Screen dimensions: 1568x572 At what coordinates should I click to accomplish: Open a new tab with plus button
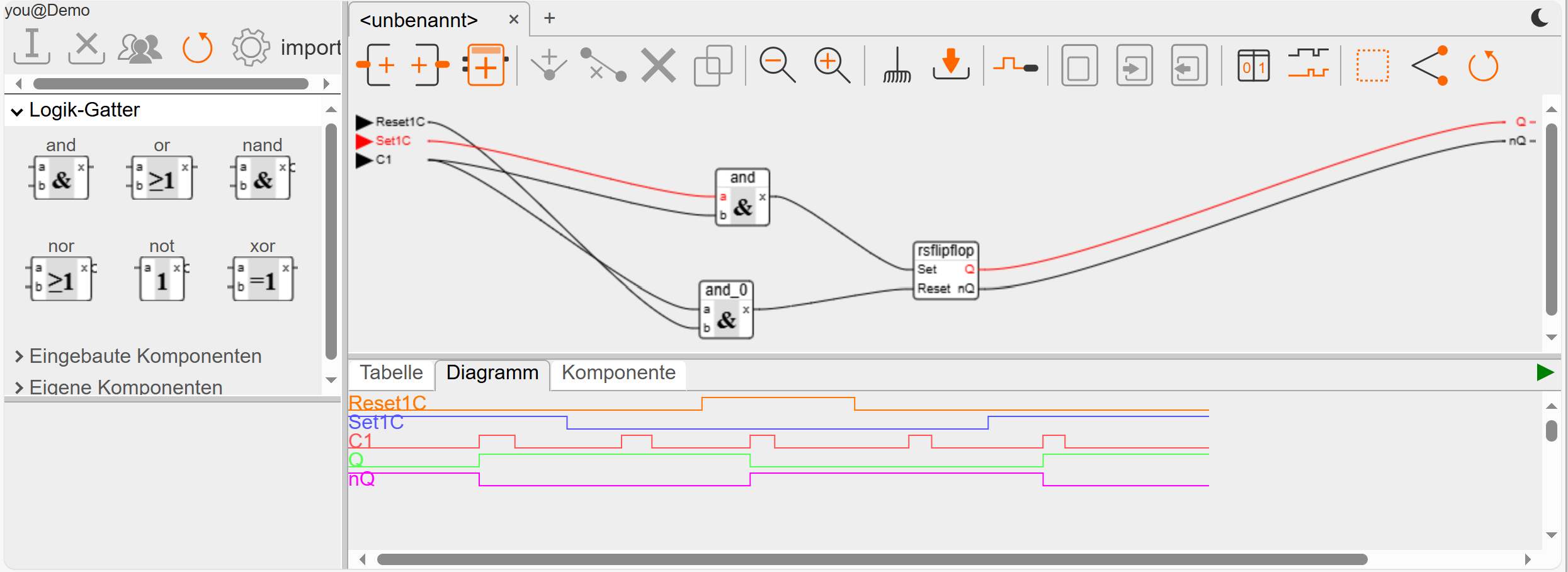pos(550,18)
